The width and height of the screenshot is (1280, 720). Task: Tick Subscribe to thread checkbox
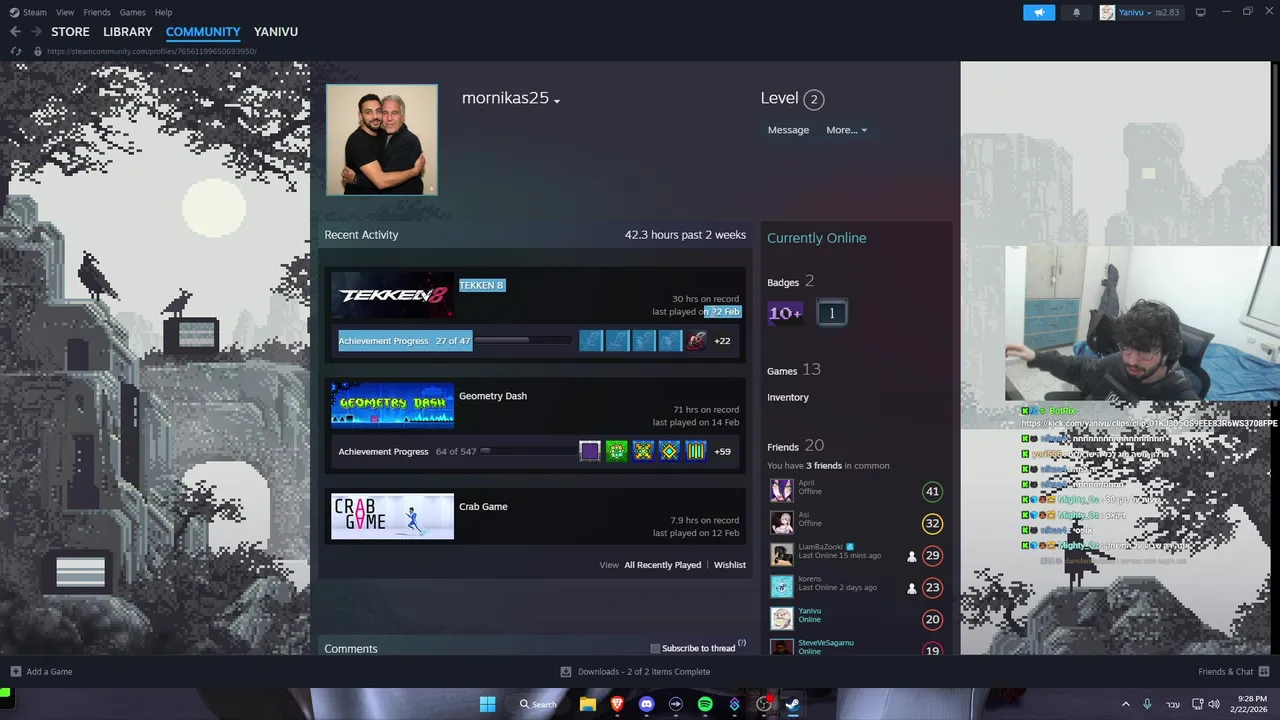[x=655, y=648]
